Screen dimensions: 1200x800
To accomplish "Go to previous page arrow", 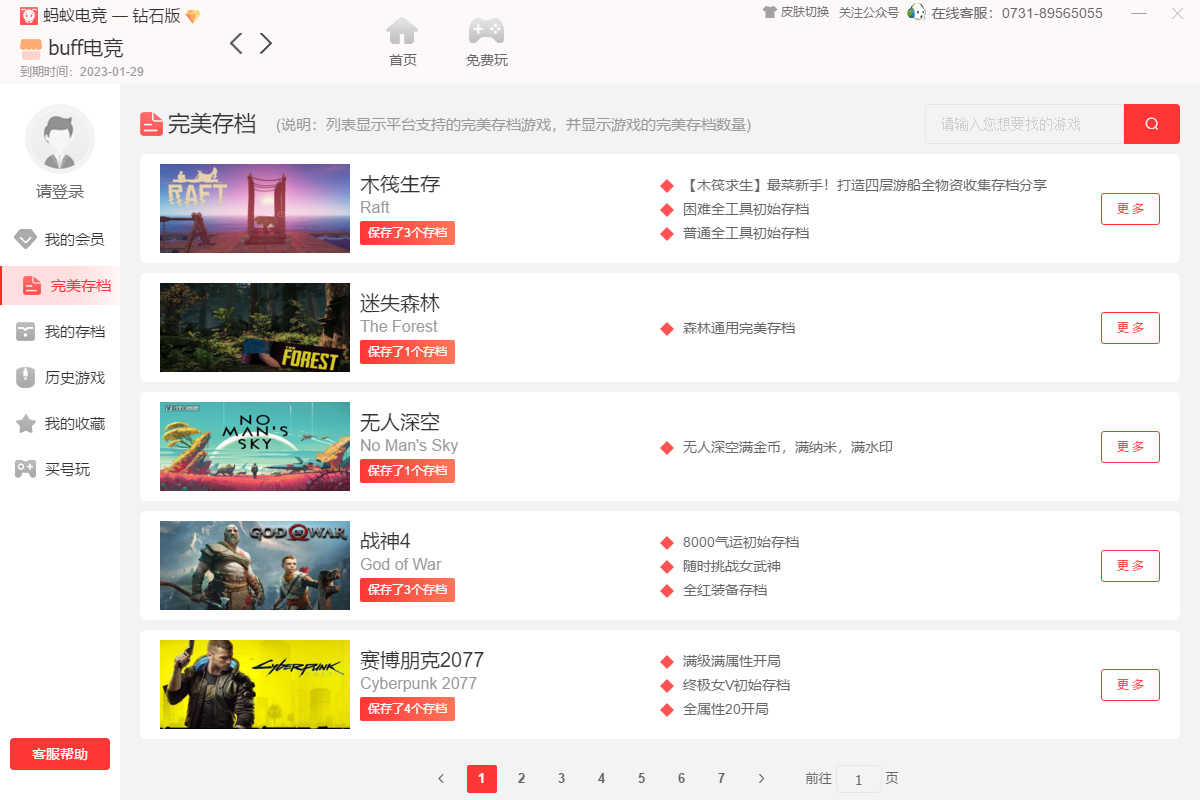I will pos(441,779).
